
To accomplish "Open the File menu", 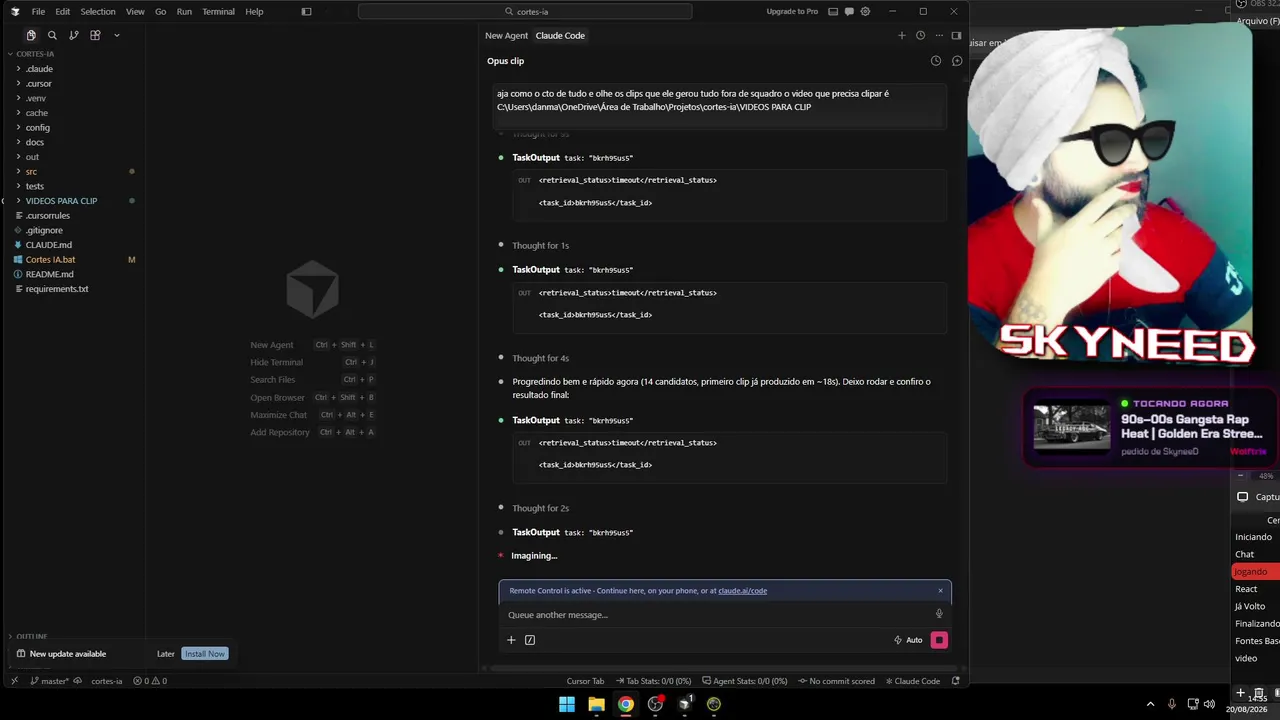I will tap(38, 12).
